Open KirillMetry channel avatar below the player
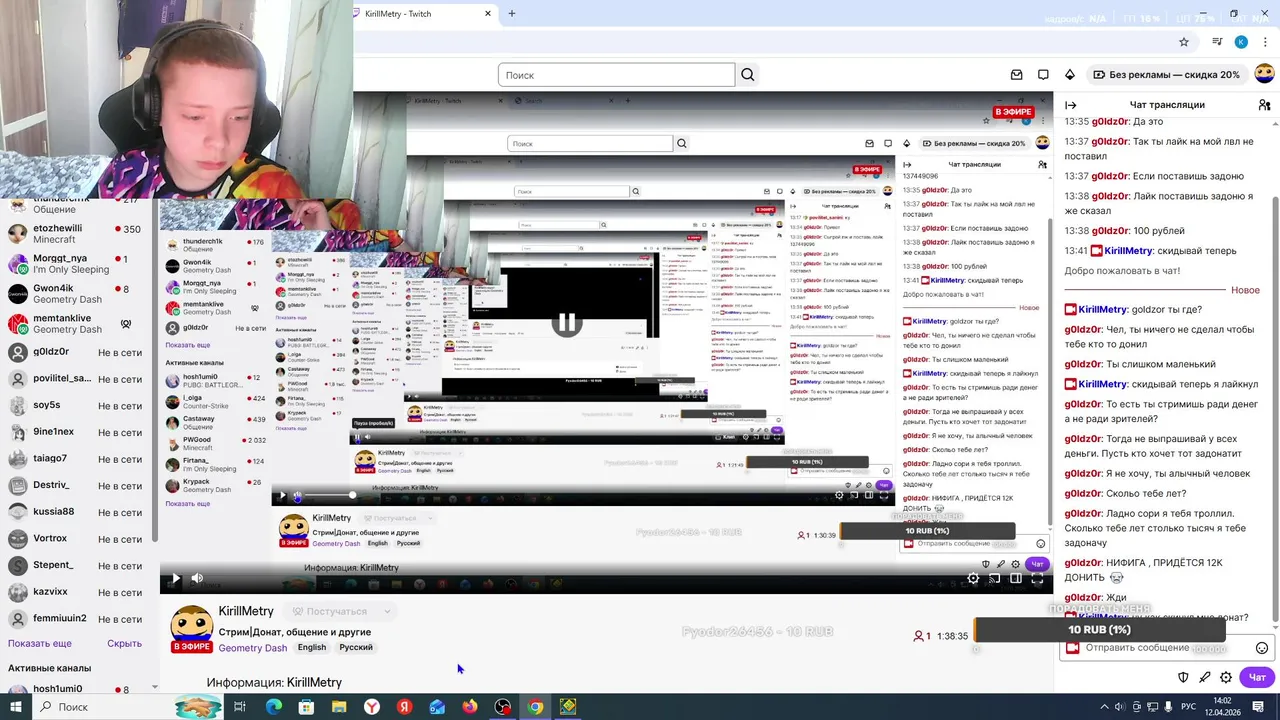The height and width of the screenshot is (720, 1280). click(x=191, y=626)
